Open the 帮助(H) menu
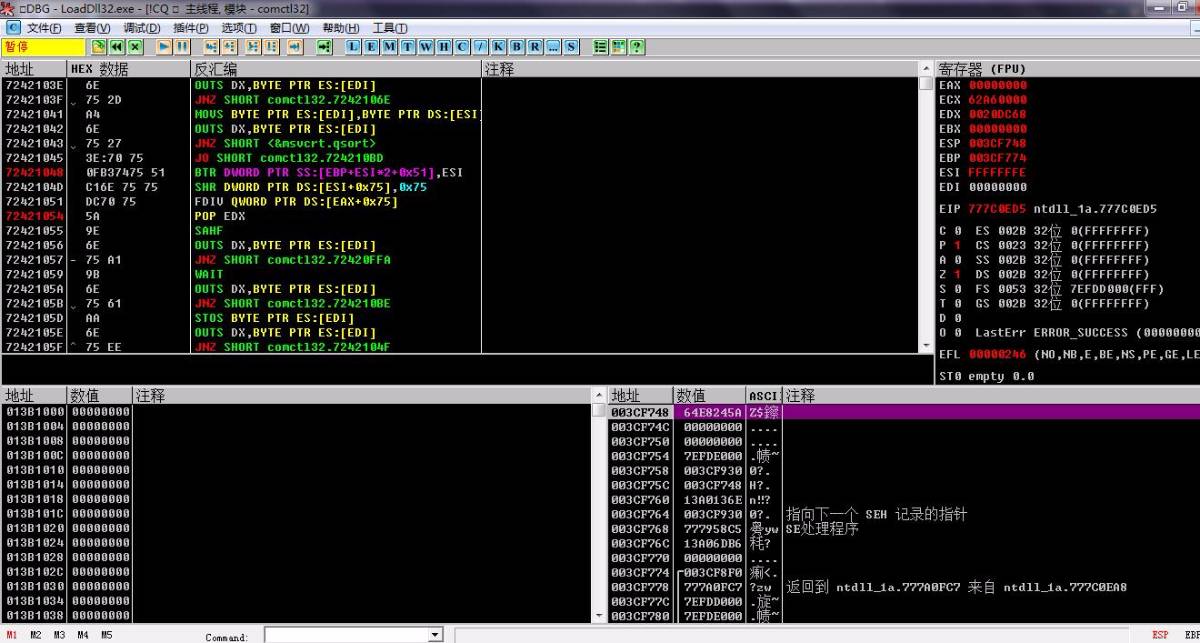The width and height of the screenshot is (1200, 643). (340, 28)
